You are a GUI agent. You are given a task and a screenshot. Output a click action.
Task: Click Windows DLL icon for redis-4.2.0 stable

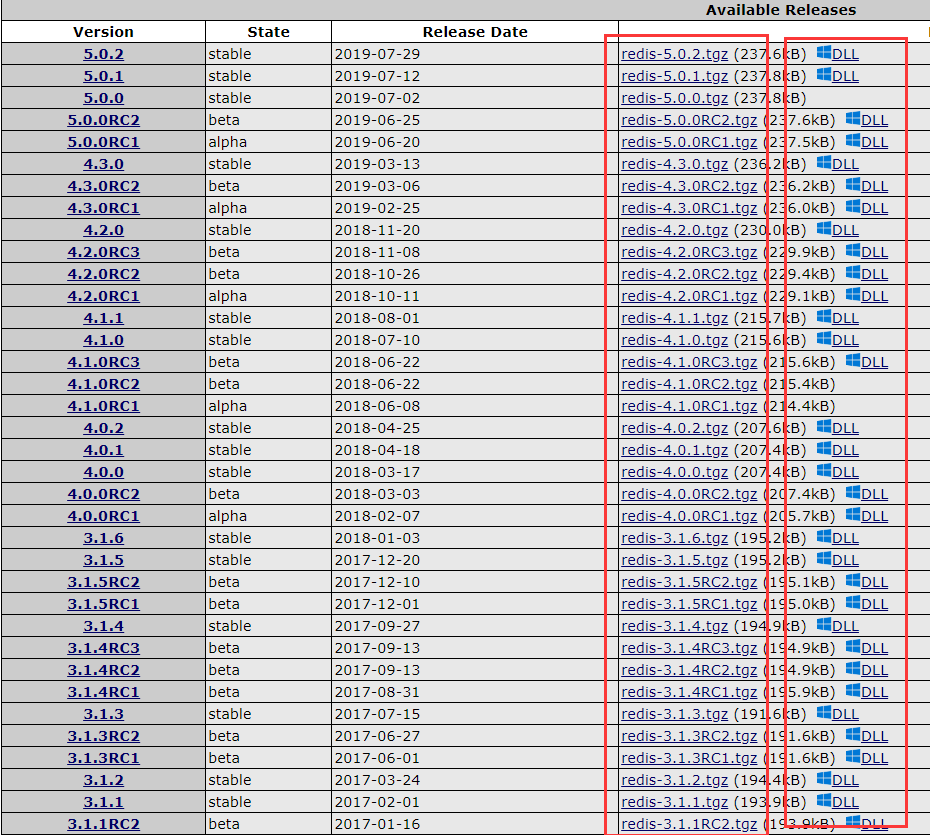824,228
